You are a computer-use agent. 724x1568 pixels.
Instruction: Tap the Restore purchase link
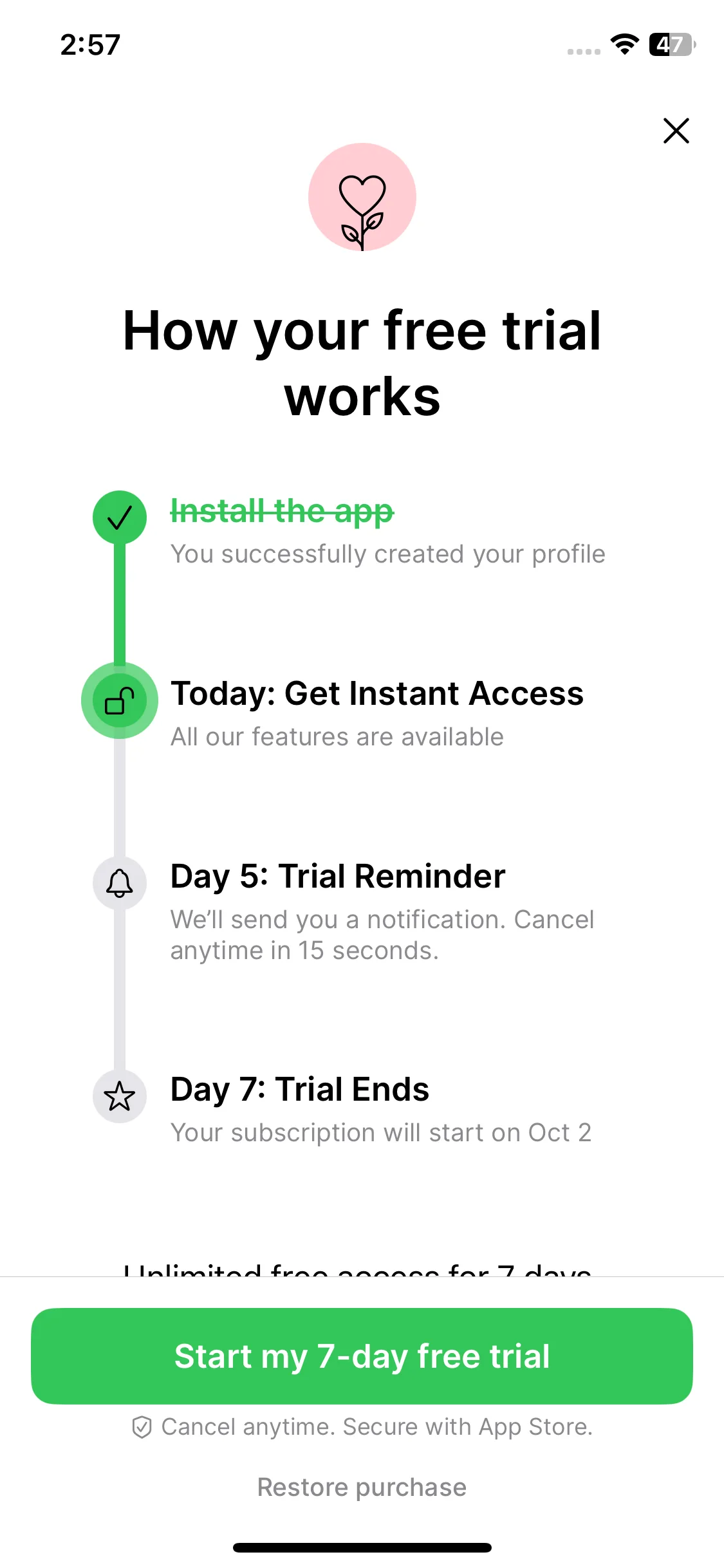click(362, 1488)
